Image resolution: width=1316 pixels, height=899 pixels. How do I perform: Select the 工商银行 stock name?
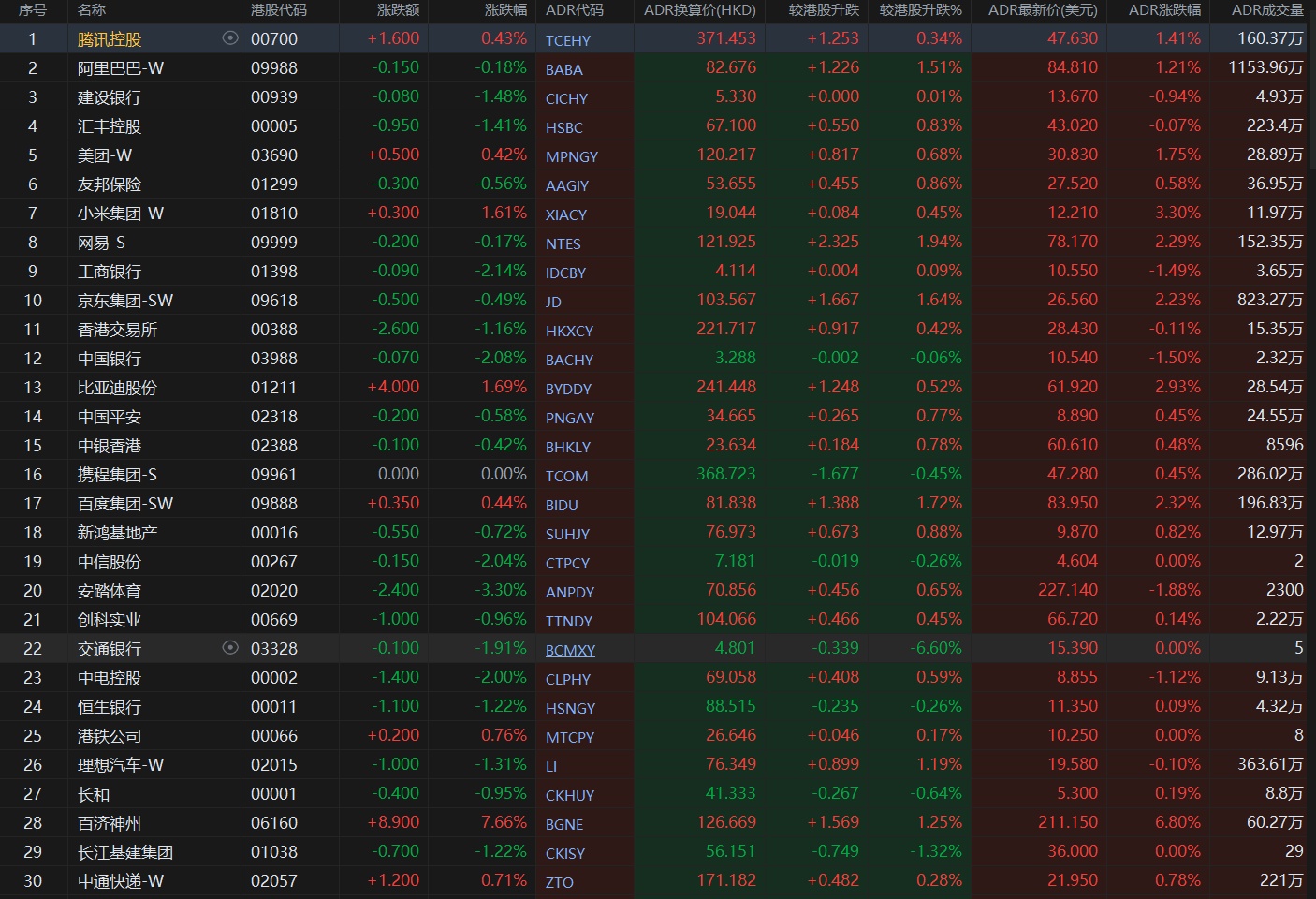110,272
